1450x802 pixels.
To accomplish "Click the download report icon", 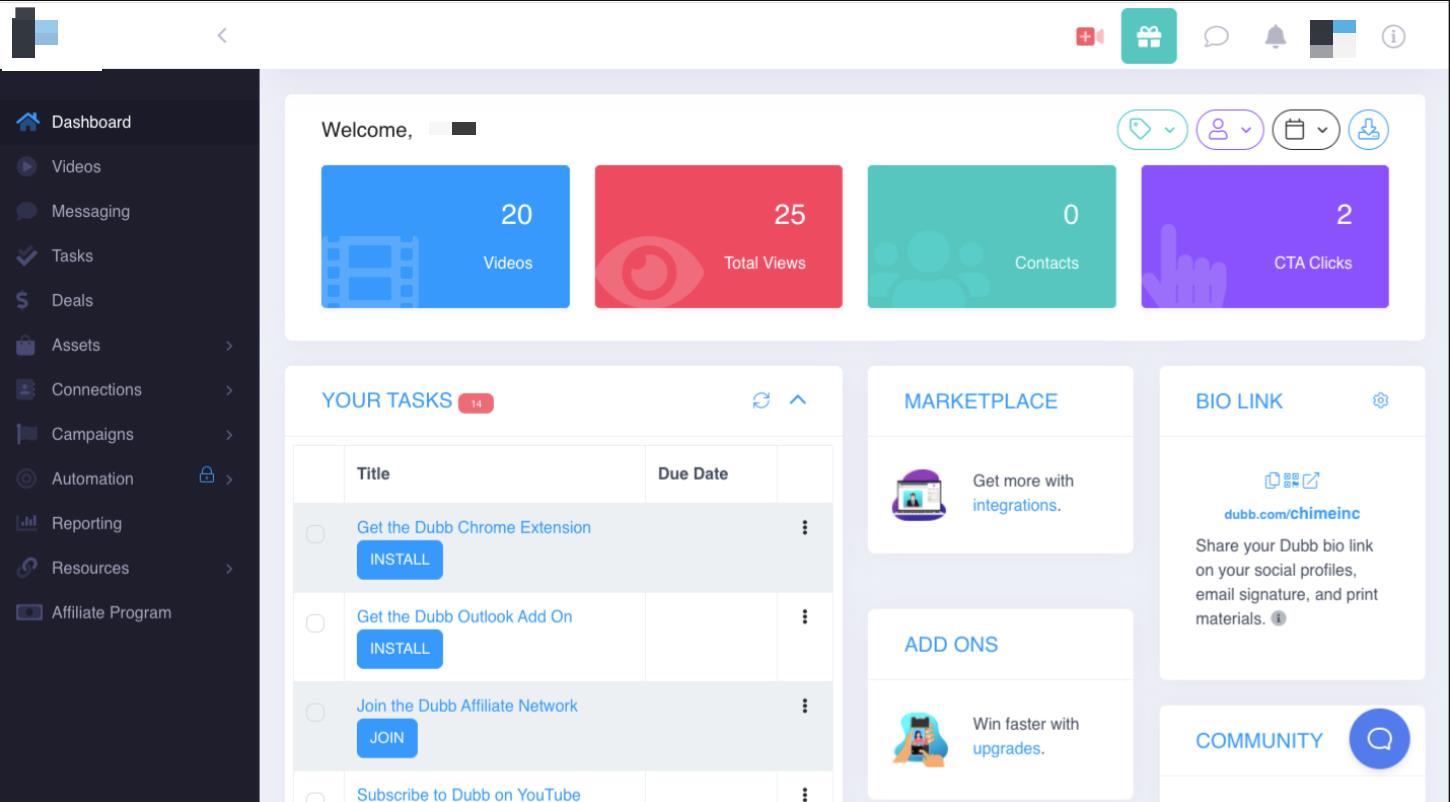I will (x=1368, y=130).
